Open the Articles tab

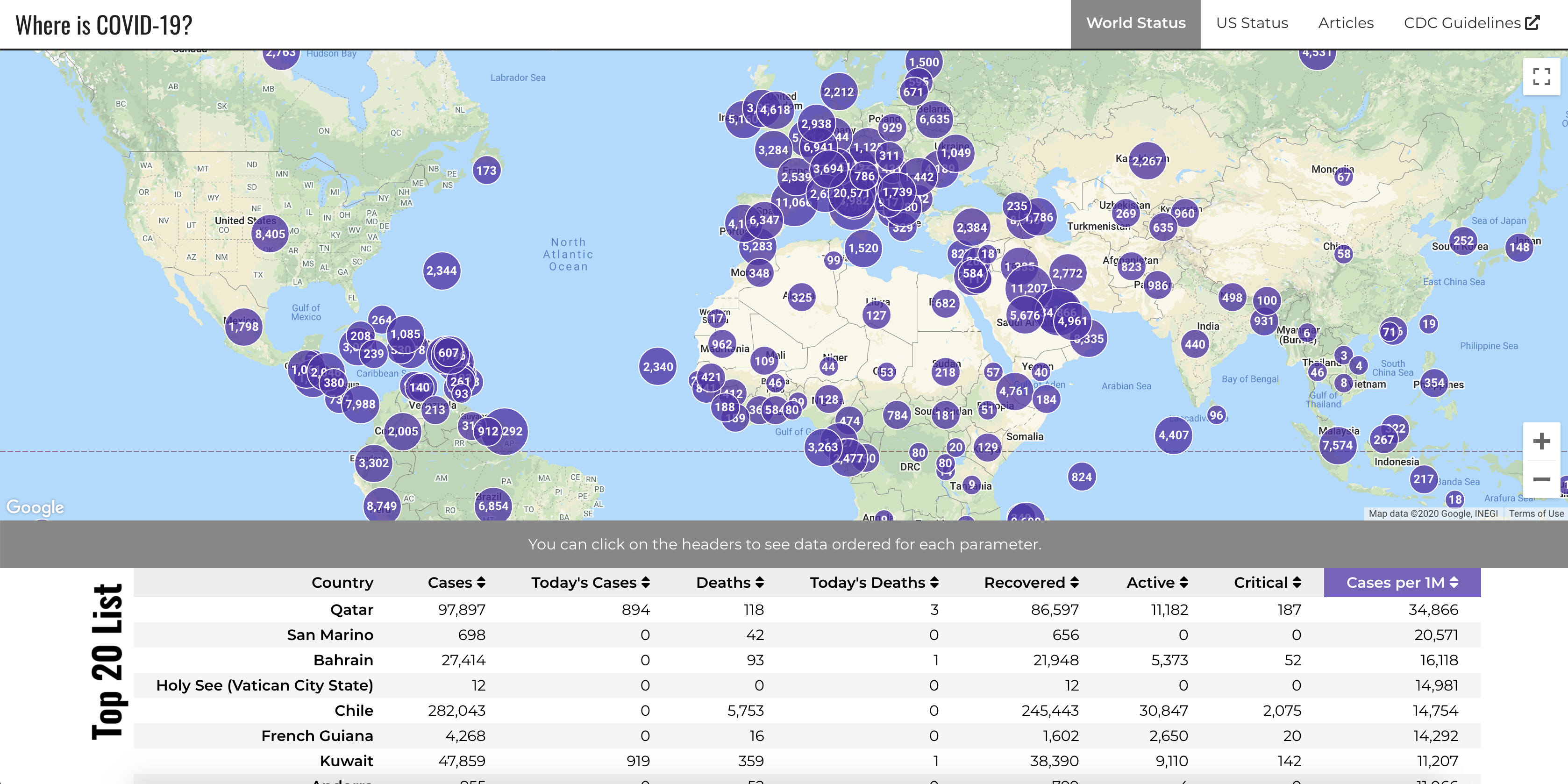point(1345,23)
